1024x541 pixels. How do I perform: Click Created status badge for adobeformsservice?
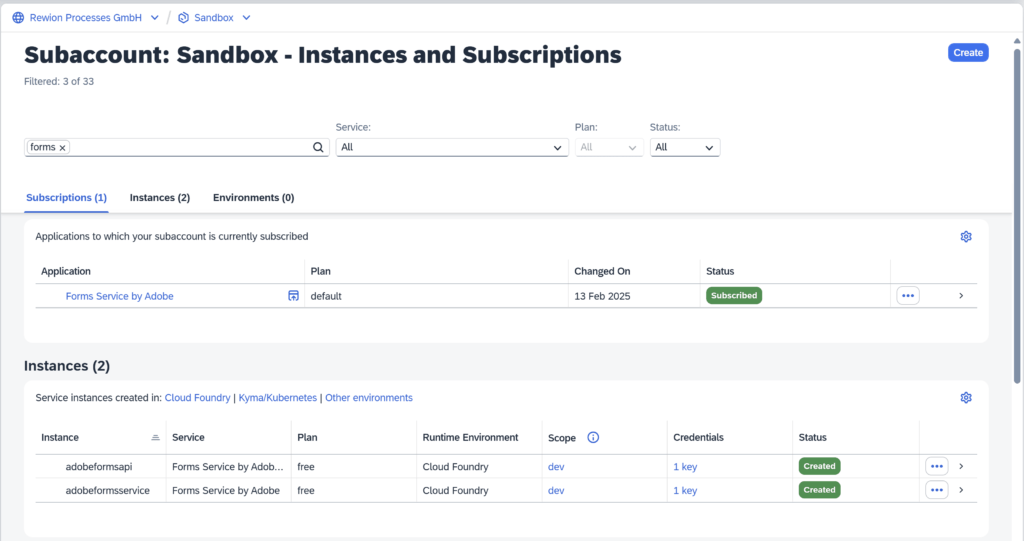point(819,489)
